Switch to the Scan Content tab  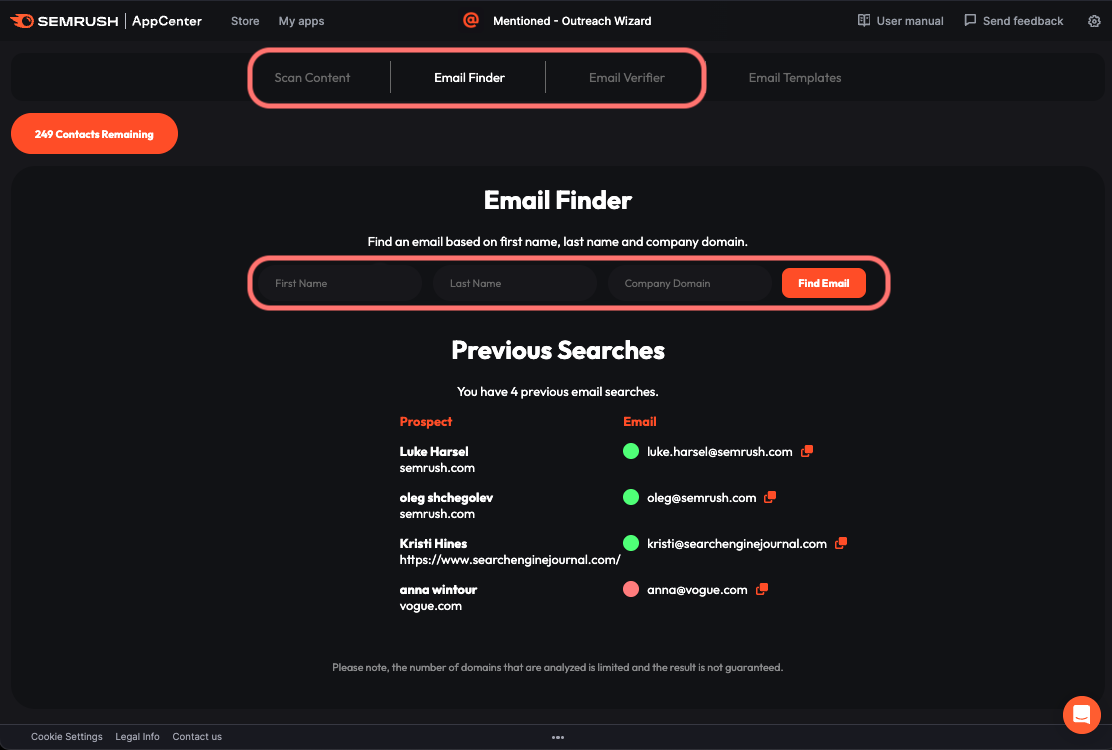[312, 78]
